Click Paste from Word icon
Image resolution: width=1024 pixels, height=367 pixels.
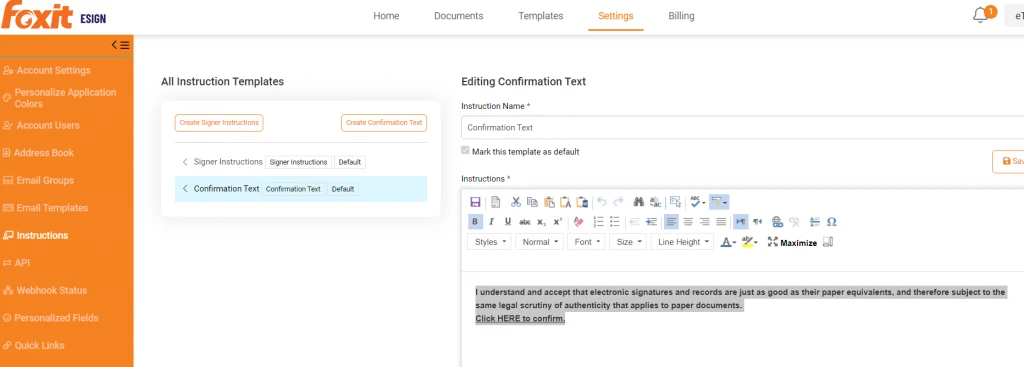(x=582, y=202)
